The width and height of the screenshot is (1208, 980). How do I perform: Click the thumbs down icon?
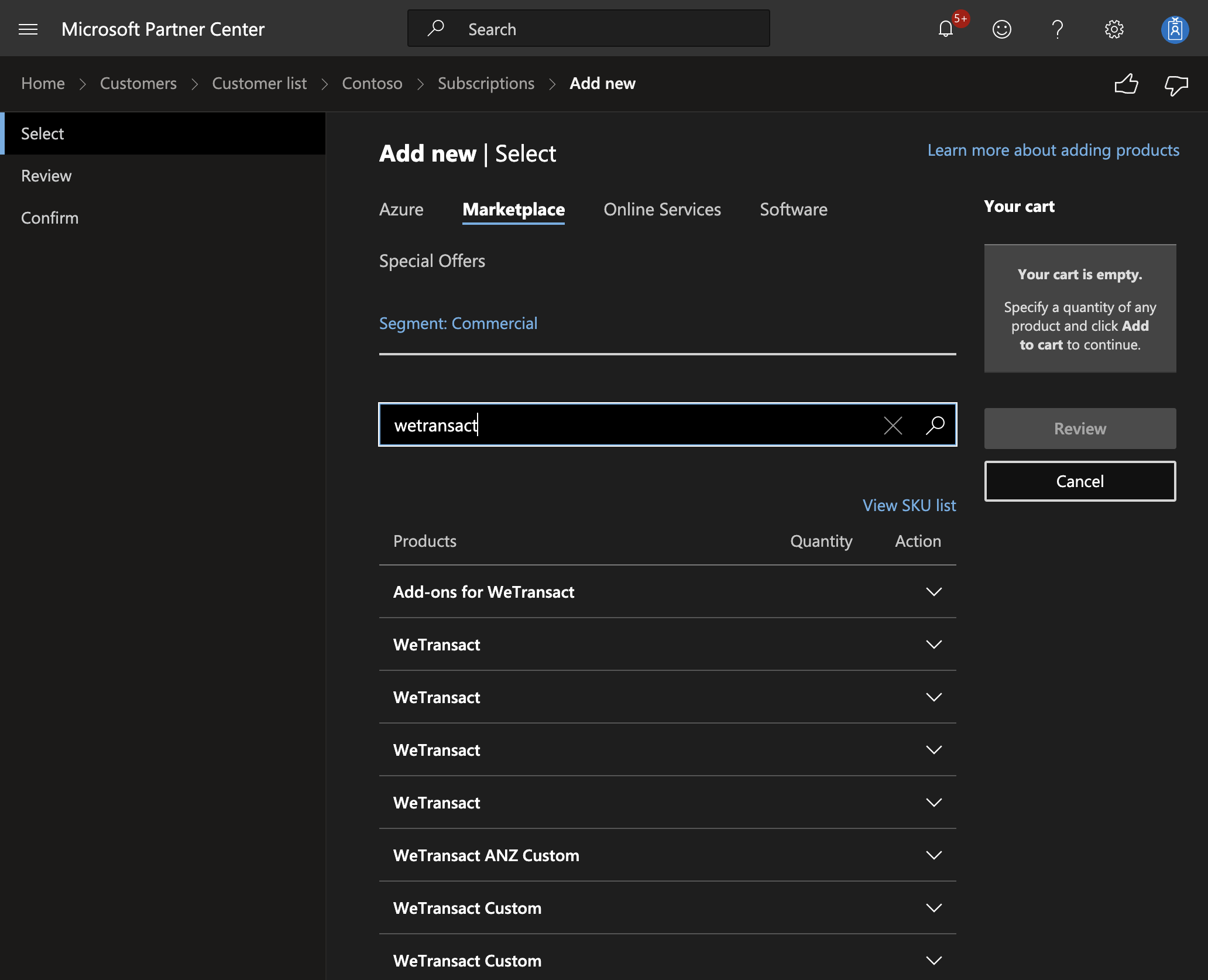[x=1176, y=85]
